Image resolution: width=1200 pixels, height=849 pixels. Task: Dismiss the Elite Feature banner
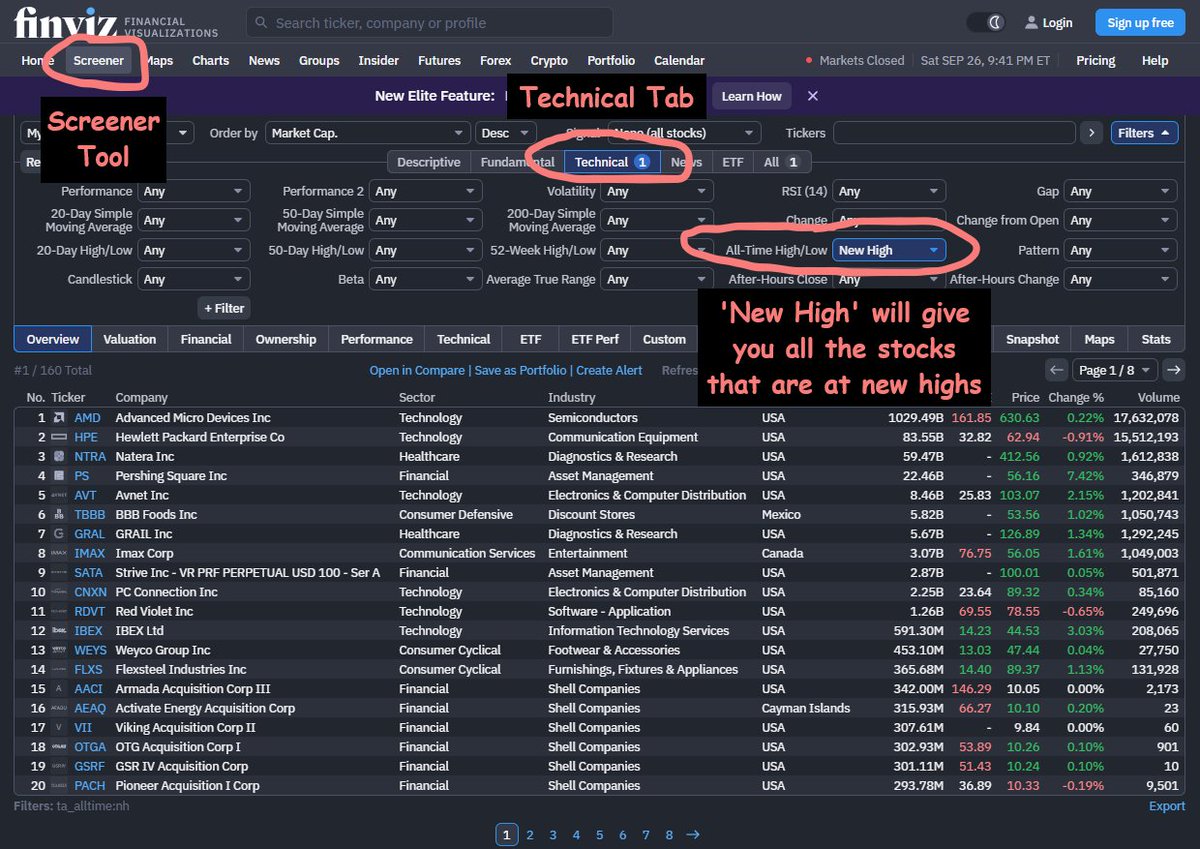813,96
